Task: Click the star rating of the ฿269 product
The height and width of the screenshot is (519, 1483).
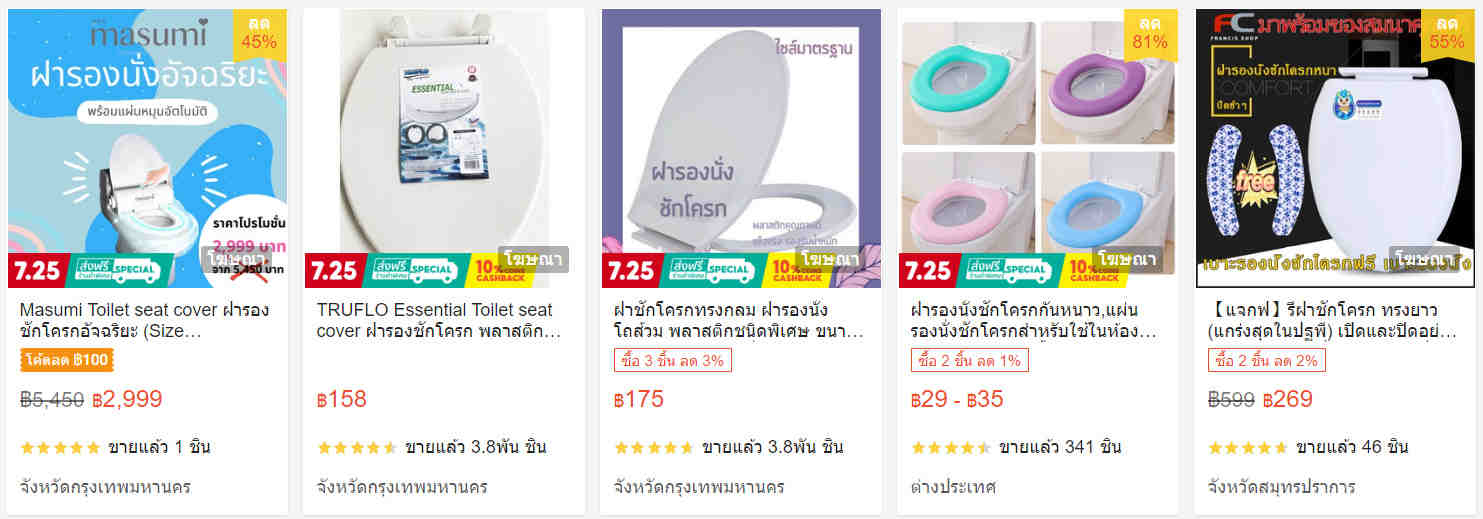Action: (x=1248, y=447)
